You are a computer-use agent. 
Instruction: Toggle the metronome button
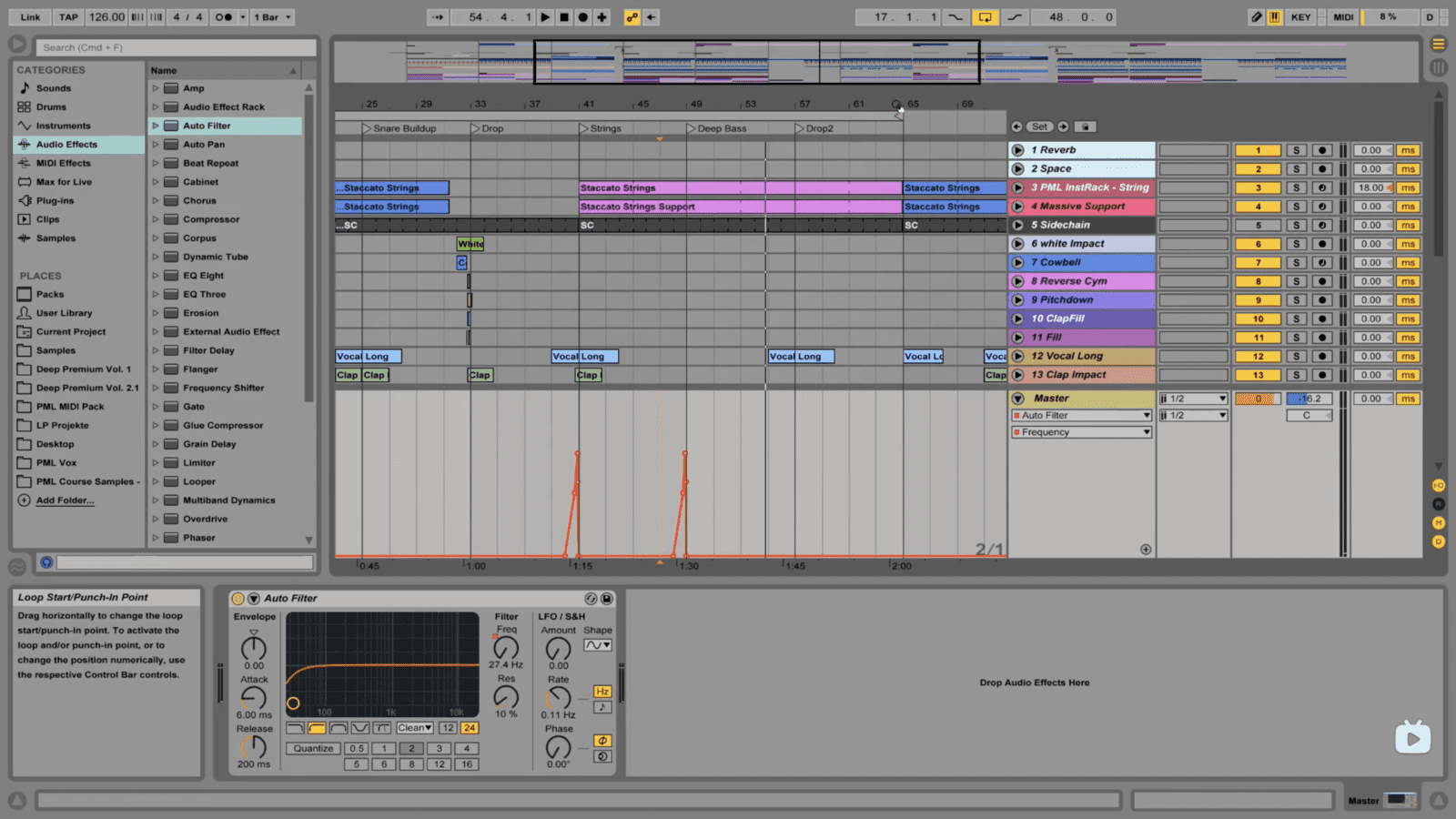pos(223,17)
